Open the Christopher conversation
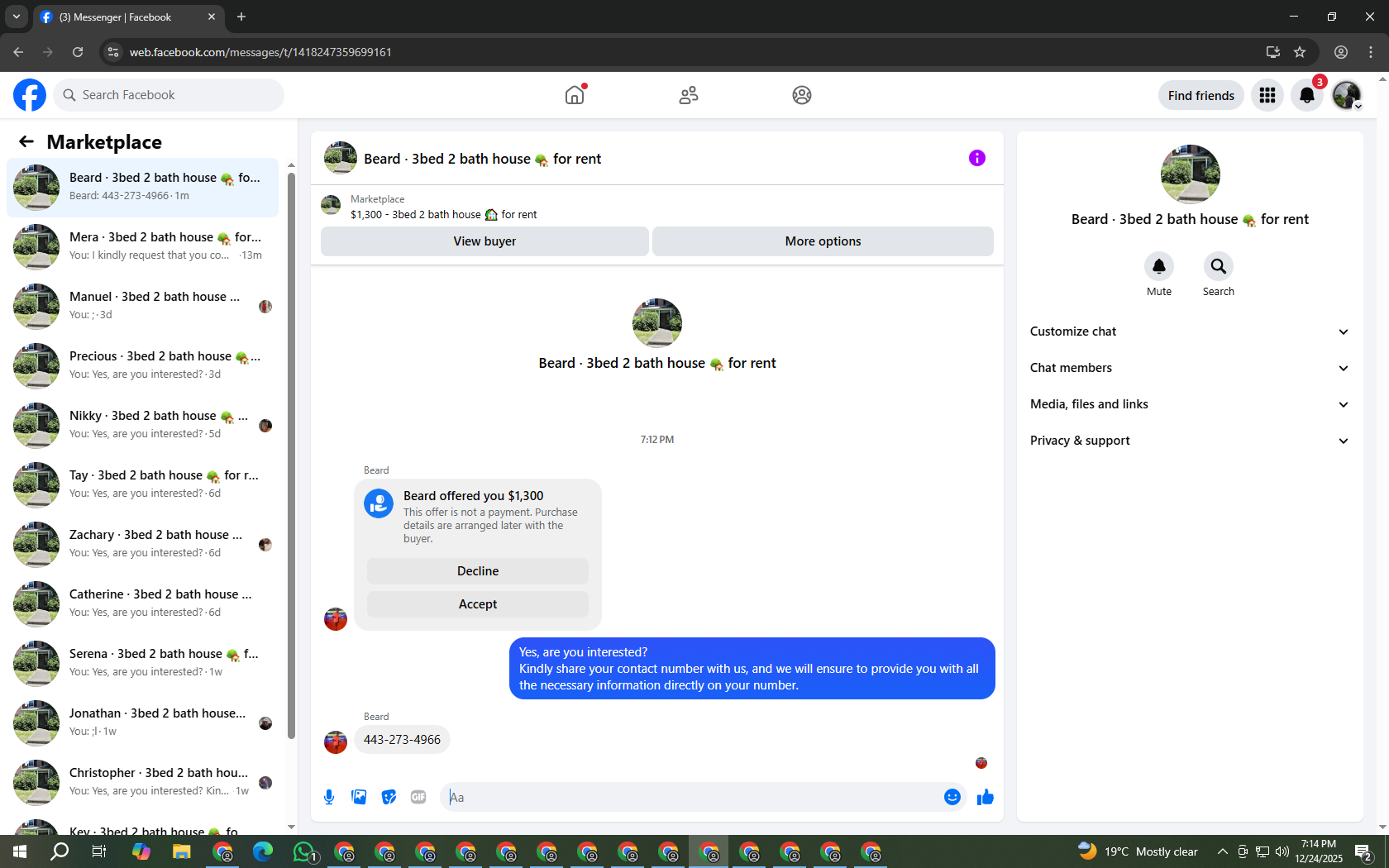Screen dimensions: 1389x868 [x=142, y=782]
